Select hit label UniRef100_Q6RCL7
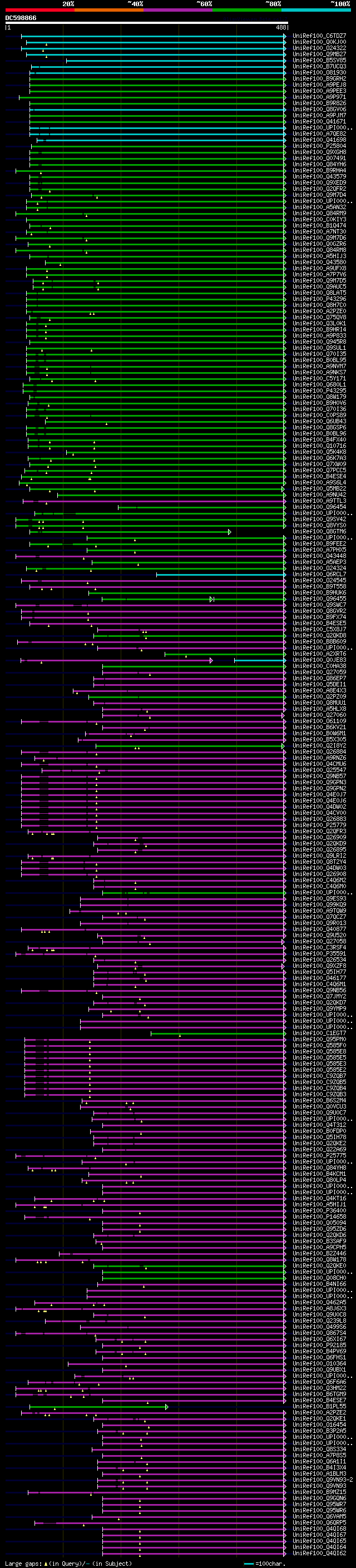This screenshot has width=356, height=1568. pyautogui.click(x=319, y=574)
